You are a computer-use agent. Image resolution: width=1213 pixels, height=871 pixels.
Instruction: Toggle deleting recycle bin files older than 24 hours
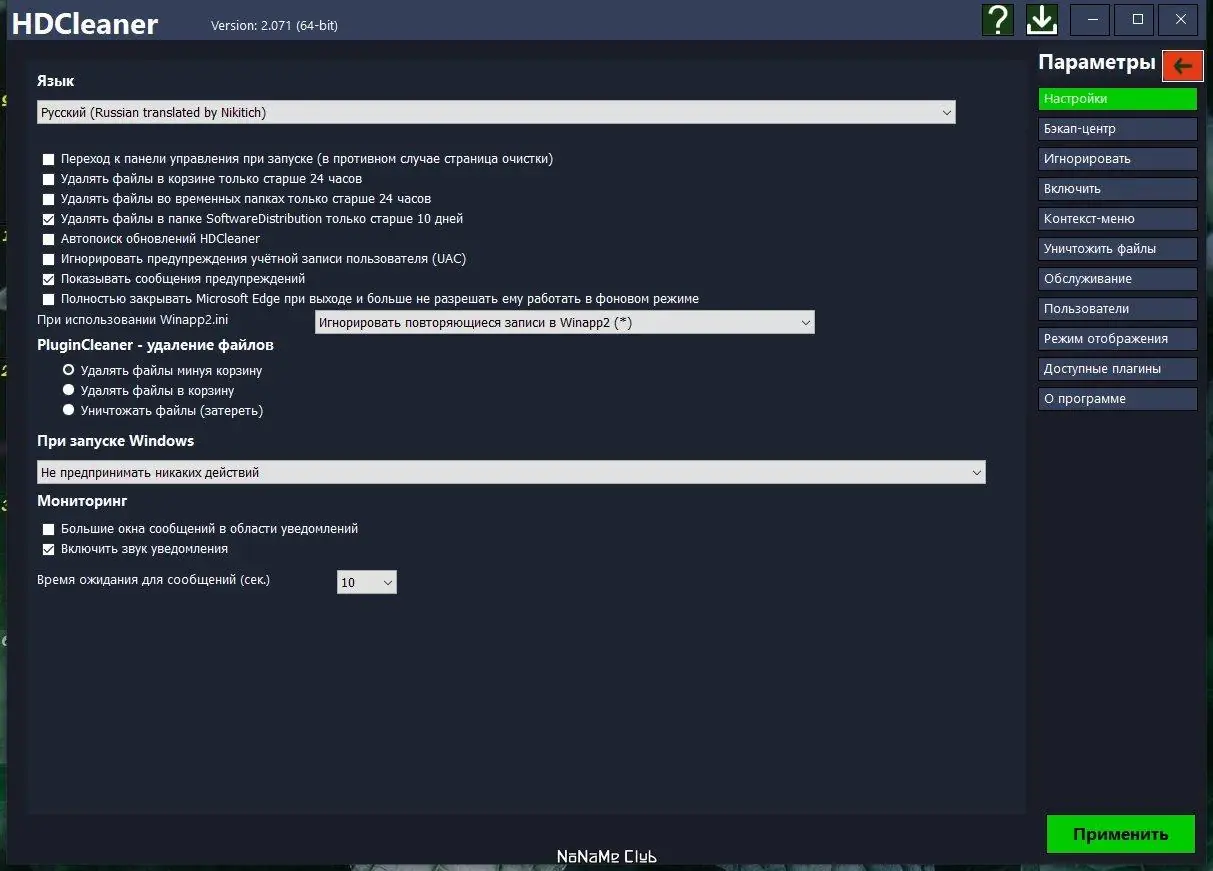pyautogui.click(x=49, y=179)
